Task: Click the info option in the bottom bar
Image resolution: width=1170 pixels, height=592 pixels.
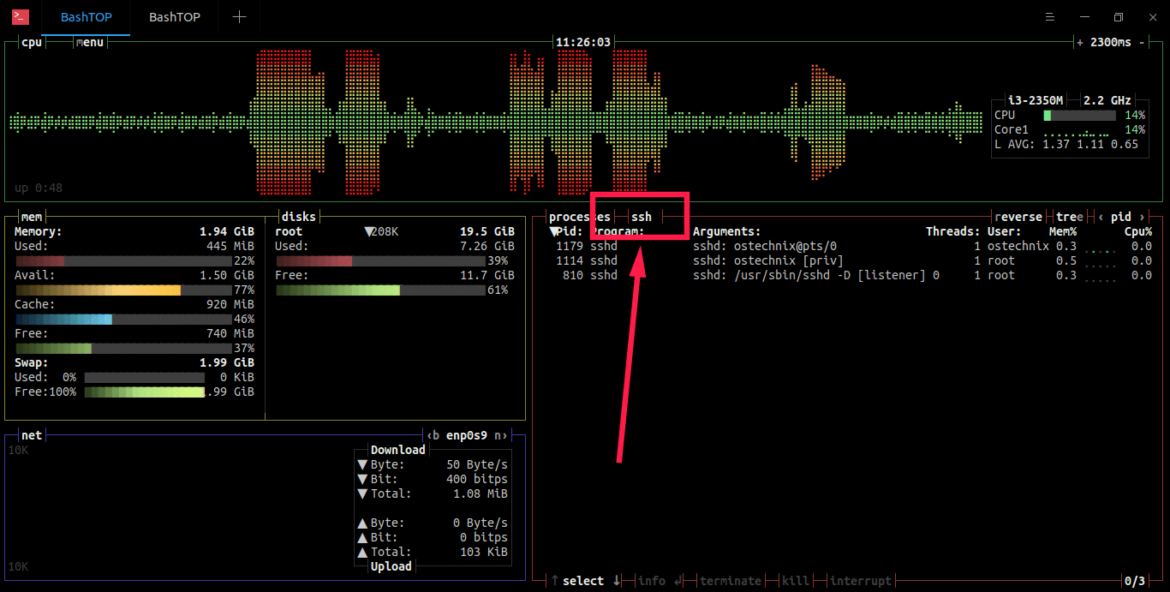Action: tap(651, 580)
